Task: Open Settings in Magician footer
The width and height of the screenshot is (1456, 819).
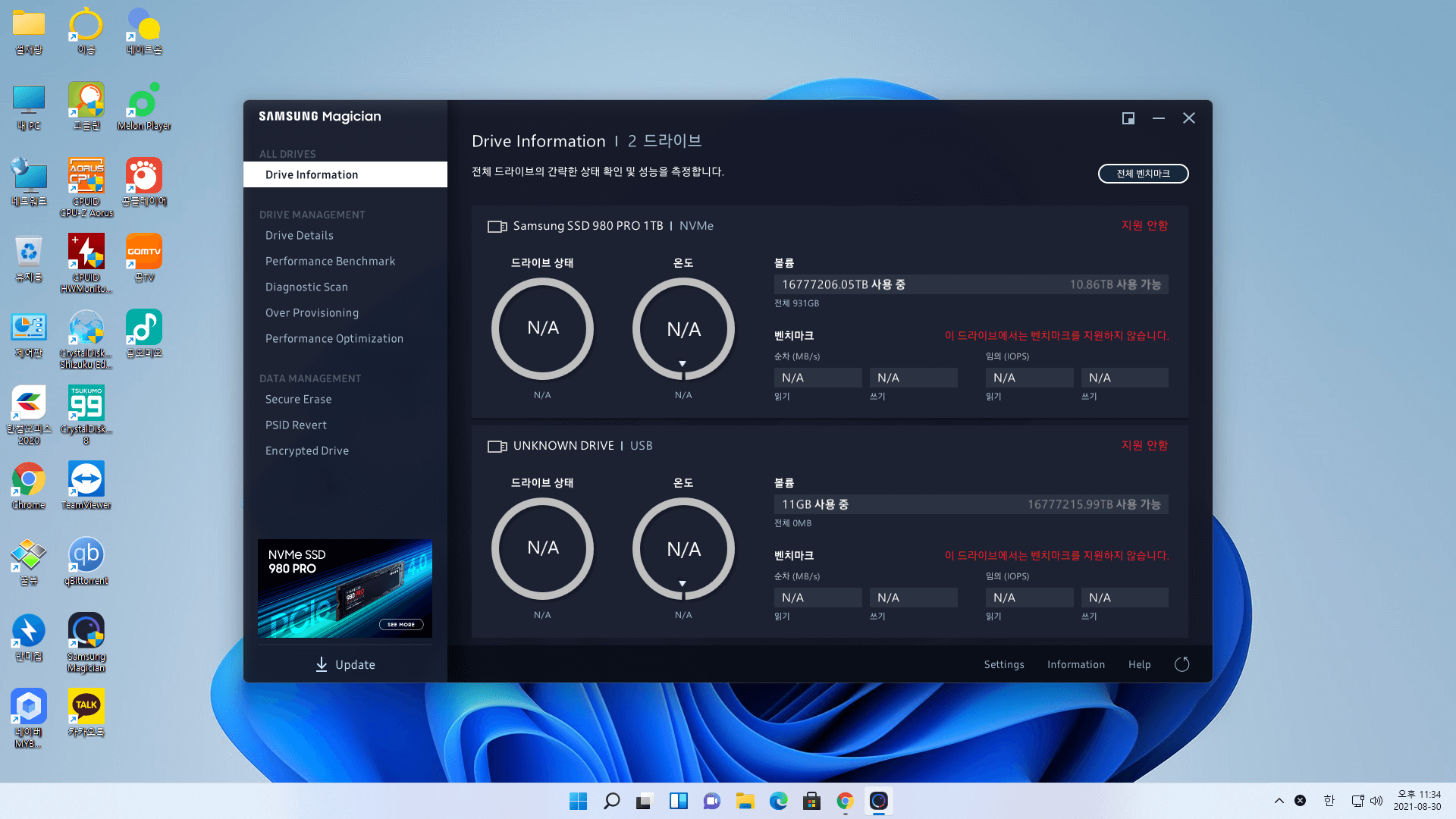Action: point(1004,664)
